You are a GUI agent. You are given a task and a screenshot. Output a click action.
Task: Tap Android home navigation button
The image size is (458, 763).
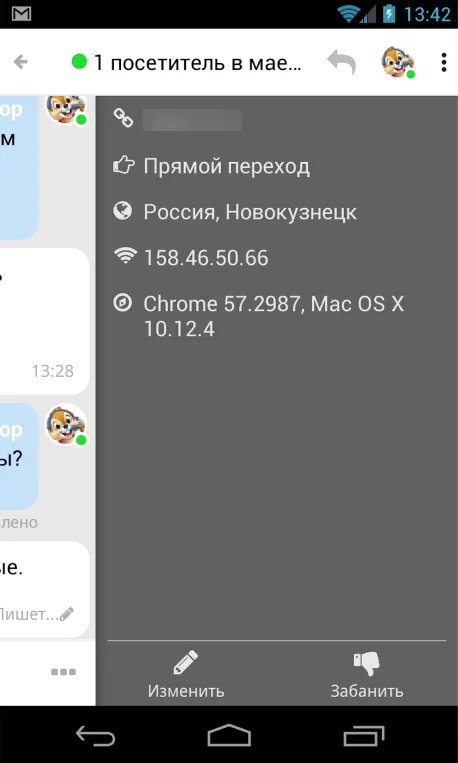click(x=229, y=735)
